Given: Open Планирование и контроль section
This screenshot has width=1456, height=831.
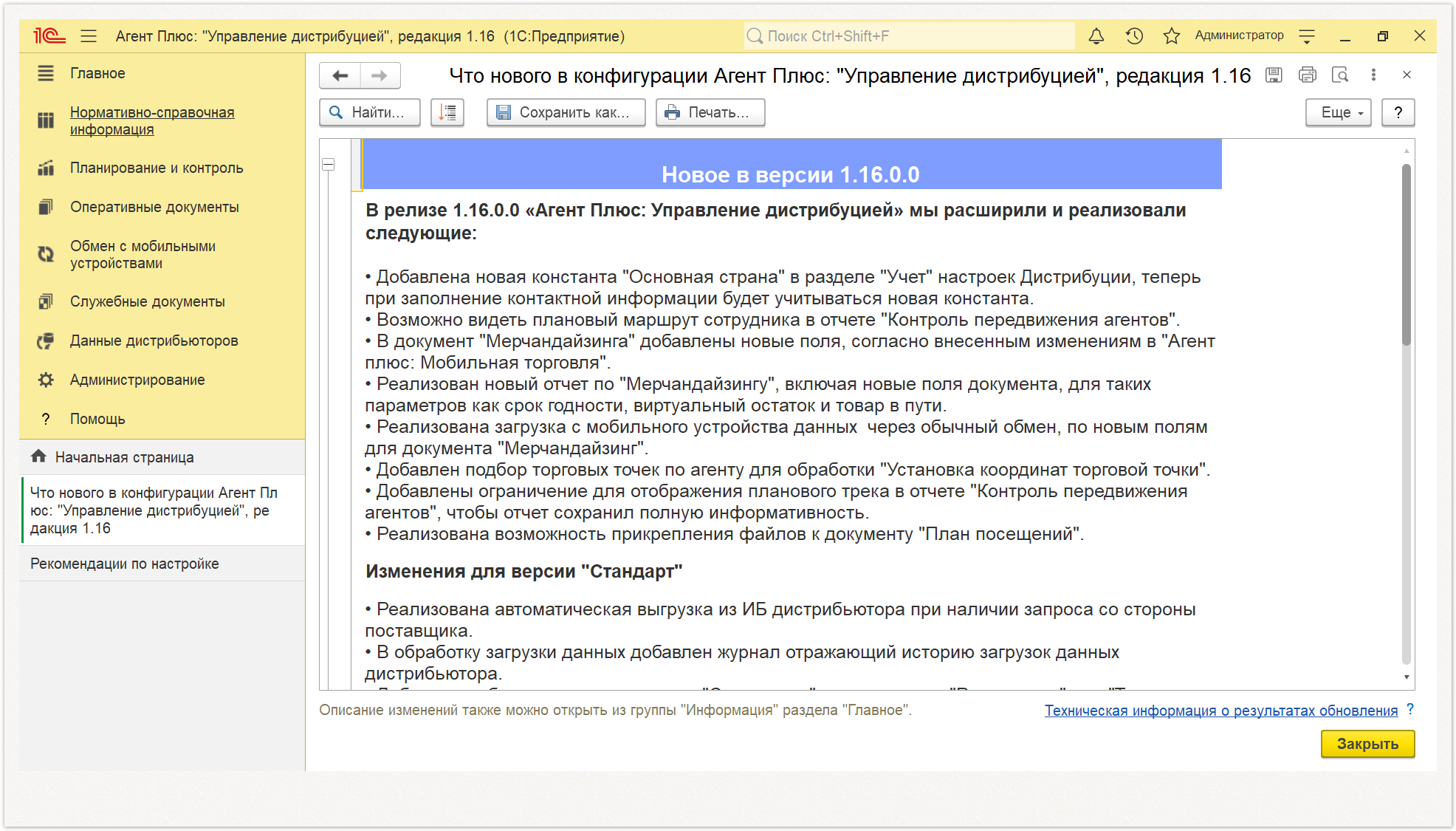Looking at the screenshot, I should tap(157, 168).
